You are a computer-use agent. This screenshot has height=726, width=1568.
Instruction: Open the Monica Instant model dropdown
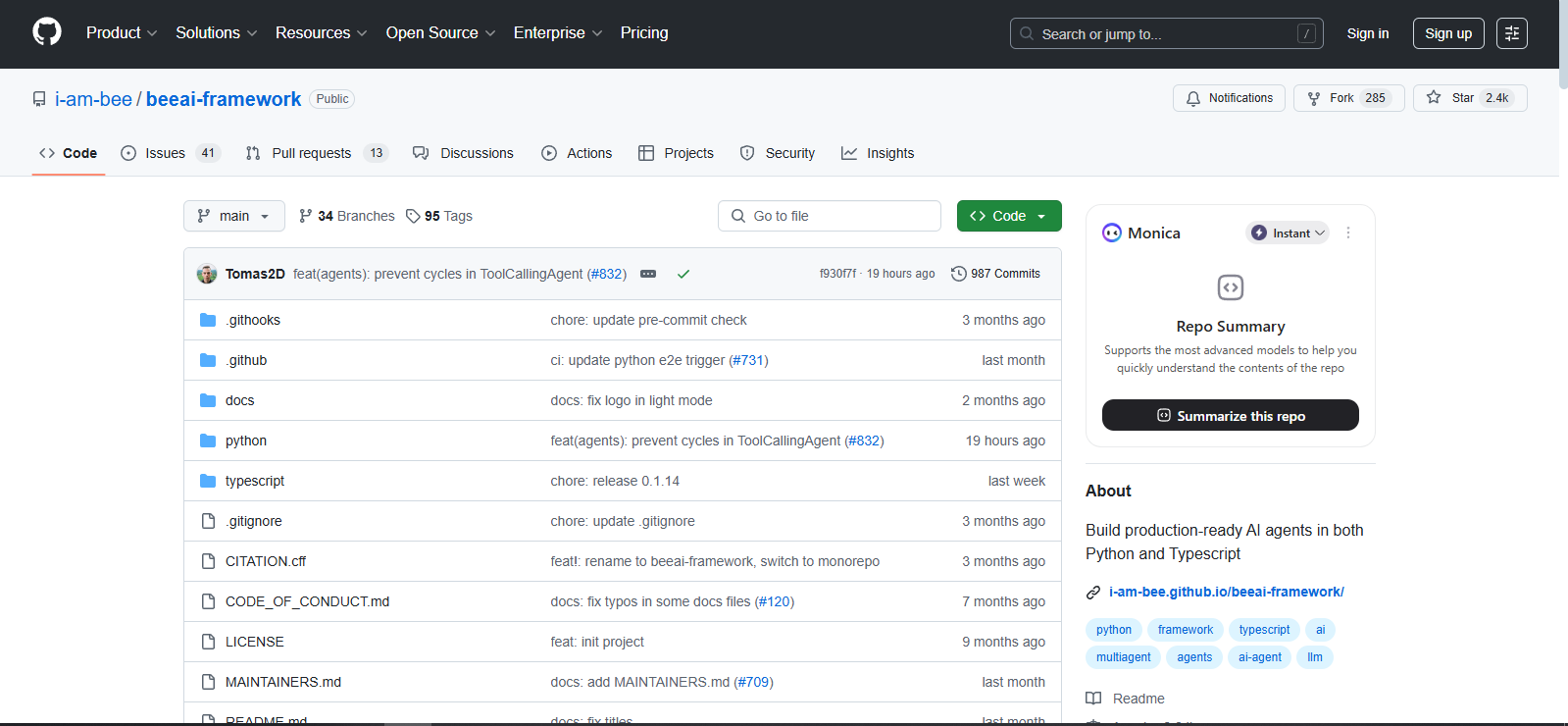click(1288, 233)
